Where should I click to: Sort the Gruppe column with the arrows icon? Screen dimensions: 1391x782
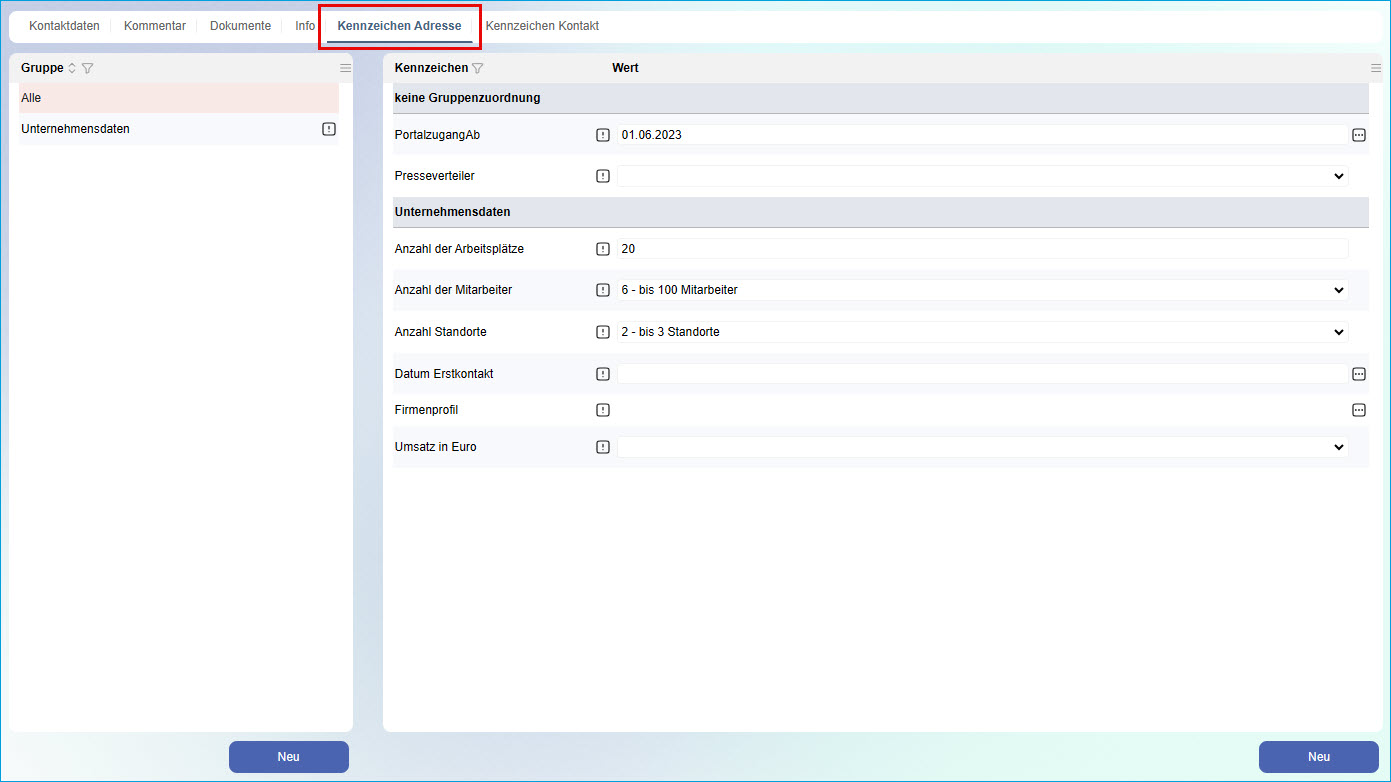pyautogui.click(x=72, y=68)
